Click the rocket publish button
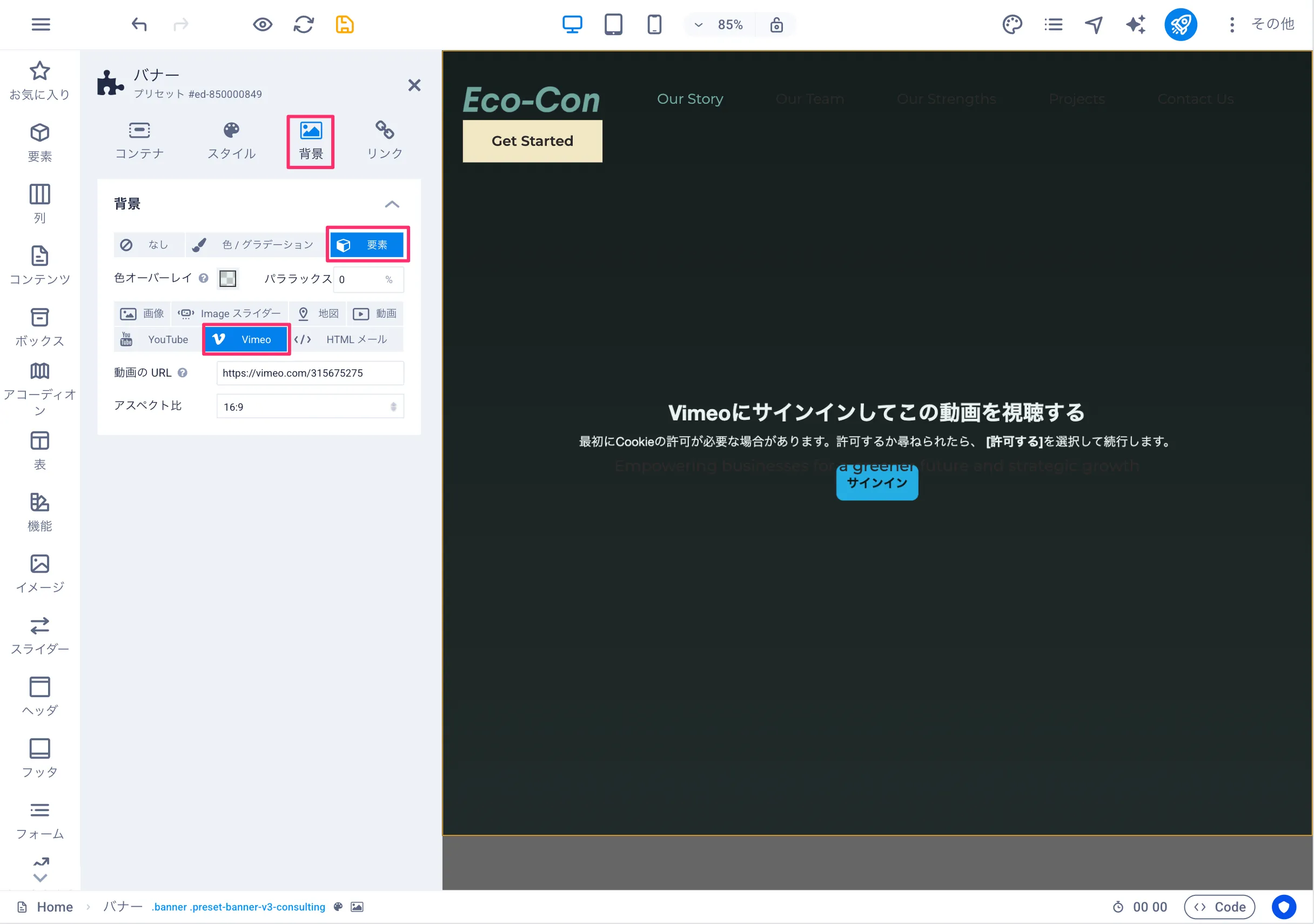Image resolution: width=1314 pixels, height=924 pixels. pos(1181,25)
